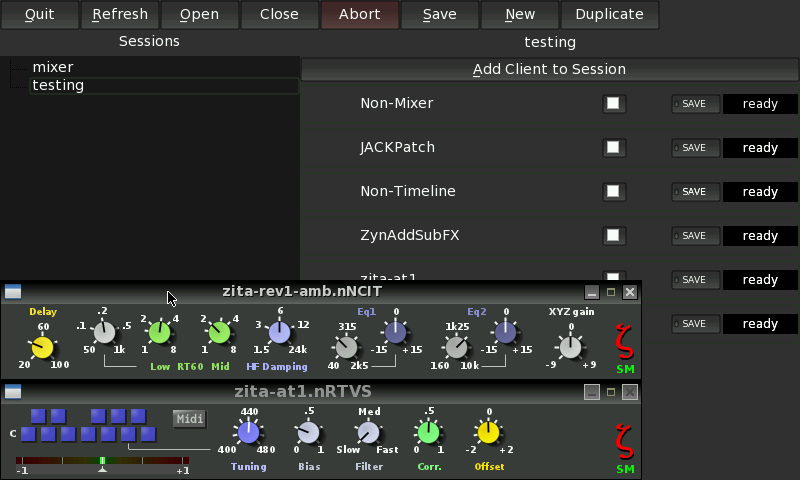Image resolution: width=800 pixels, height=480 pixels.
Task: Toggle the C note button in zita-at1
Action: (x=28, y=434)
